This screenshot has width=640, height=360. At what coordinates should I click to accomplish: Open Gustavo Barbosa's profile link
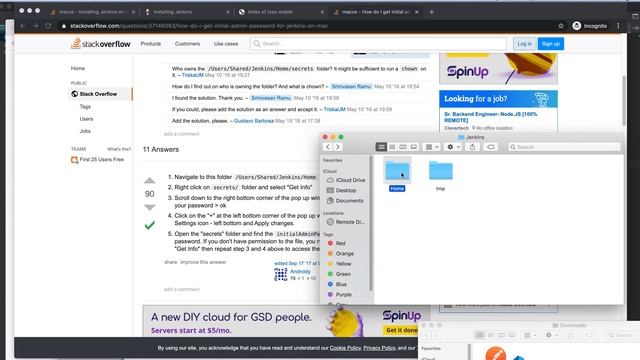pos(254,121)
